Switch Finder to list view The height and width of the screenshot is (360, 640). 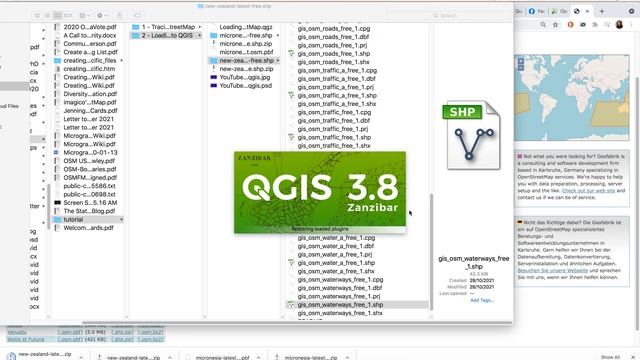(x=47, y=16)
